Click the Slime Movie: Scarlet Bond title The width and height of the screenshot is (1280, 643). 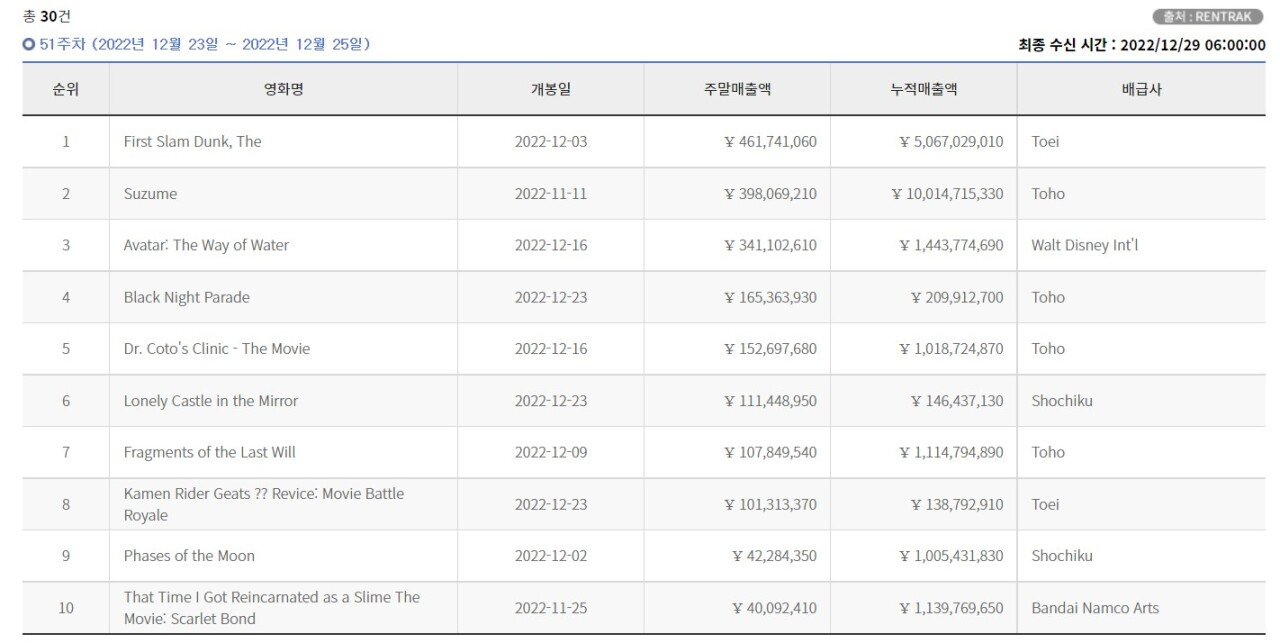point(271,608)
